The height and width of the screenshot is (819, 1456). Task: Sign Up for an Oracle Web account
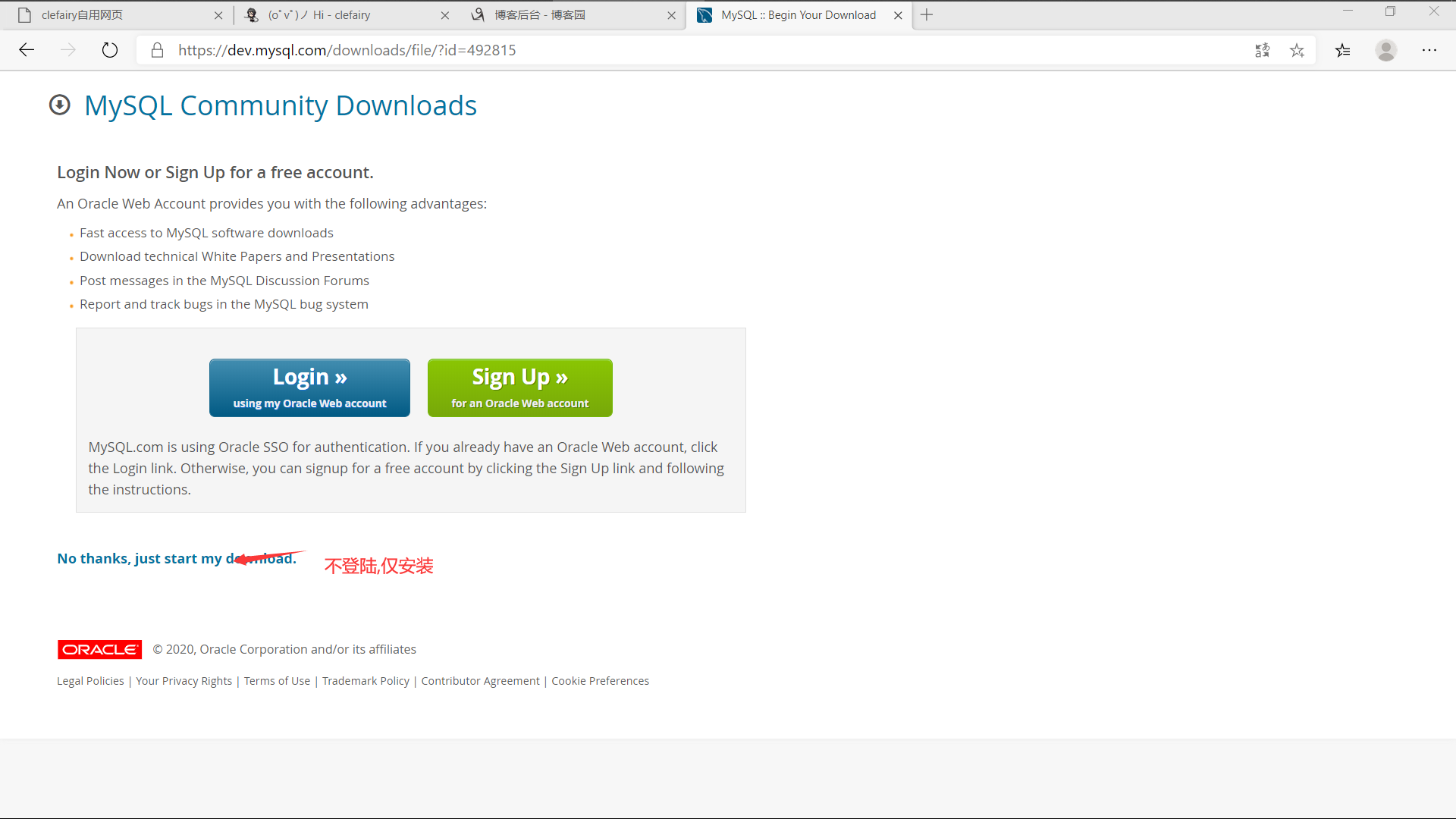point(520,388)
